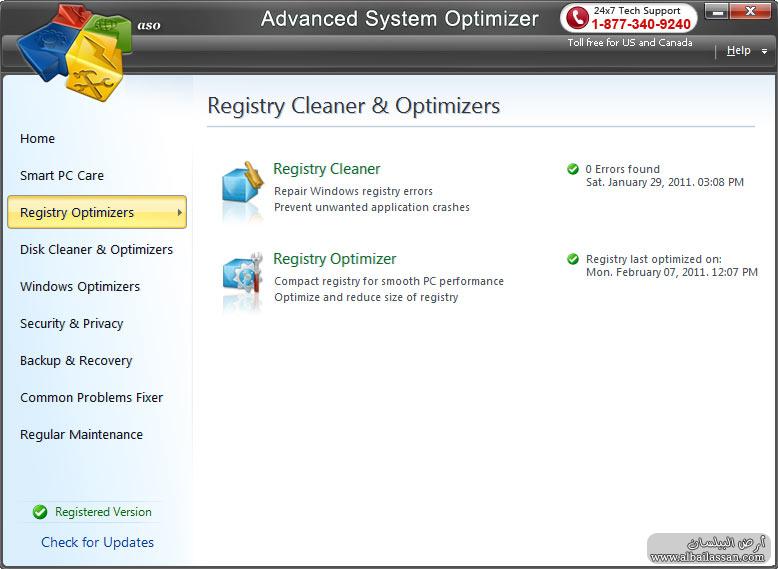Select Smart PC Care in sidebar

pyautogui.click(x=62, y=176)
